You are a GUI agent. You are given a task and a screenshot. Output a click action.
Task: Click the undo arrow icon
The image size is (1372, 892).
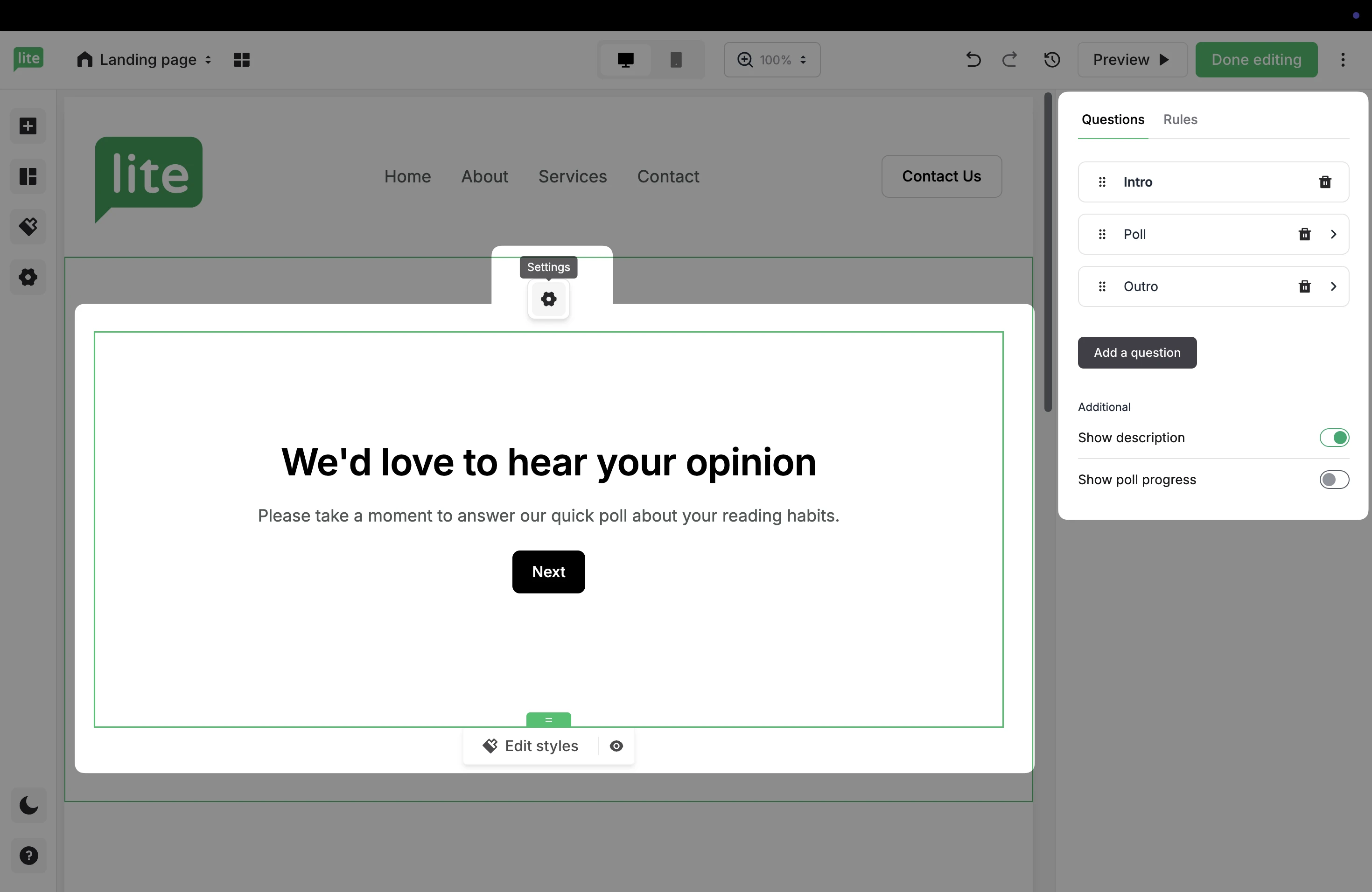(973, 60)
